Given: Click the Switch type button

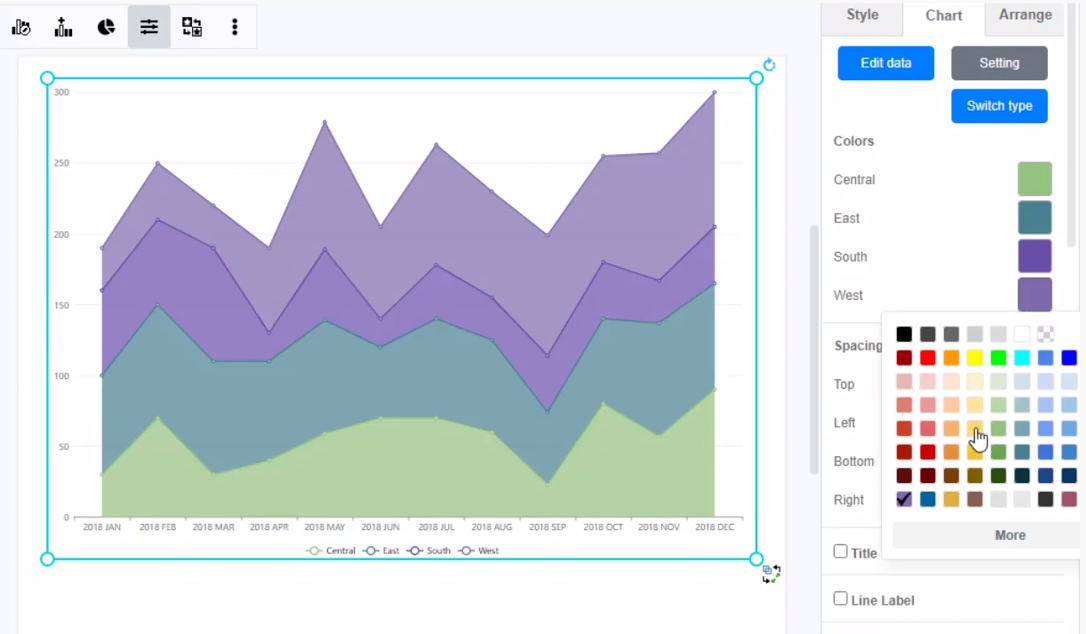Looking at the screenshot, I should click(x=998, y=105).
